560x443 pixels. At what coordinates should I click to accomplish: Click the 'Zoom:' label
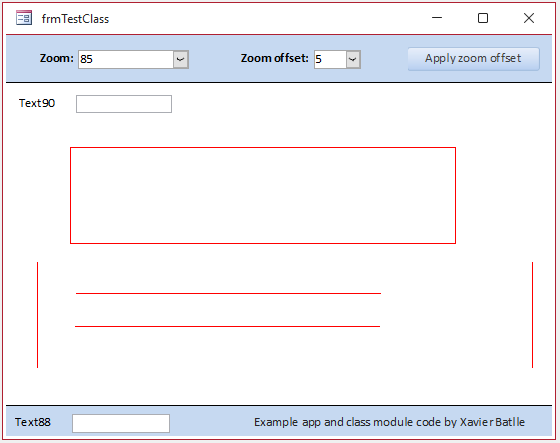pos(57,58)
